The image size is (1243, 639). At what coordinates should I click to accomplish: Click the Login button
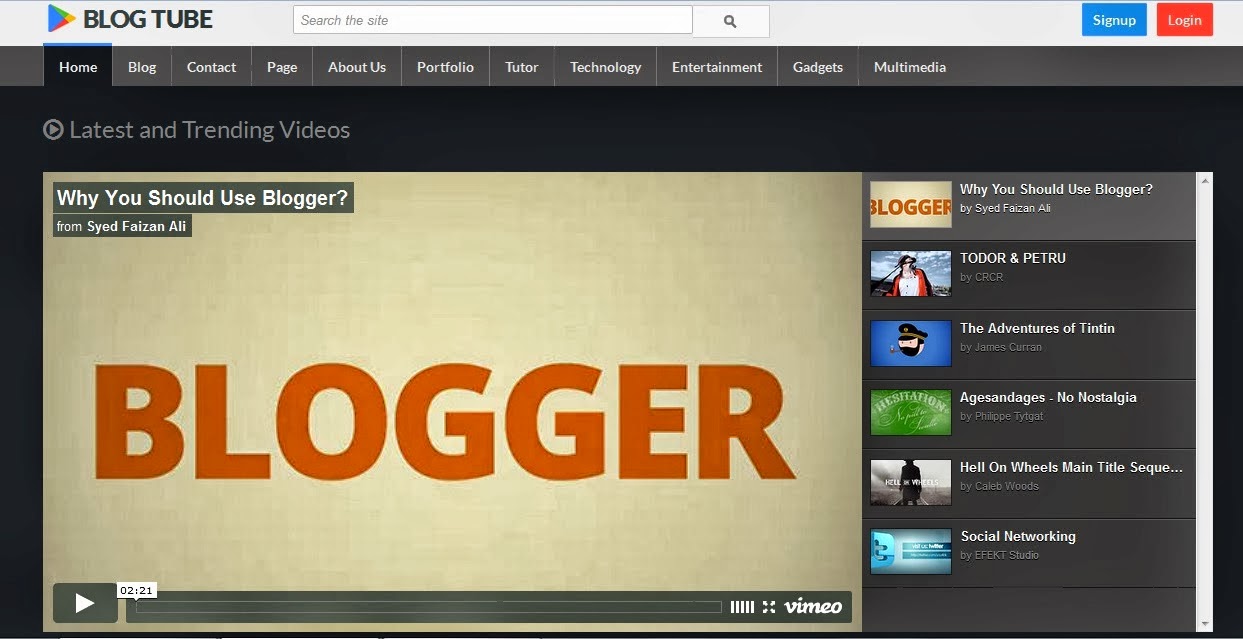1184,20
